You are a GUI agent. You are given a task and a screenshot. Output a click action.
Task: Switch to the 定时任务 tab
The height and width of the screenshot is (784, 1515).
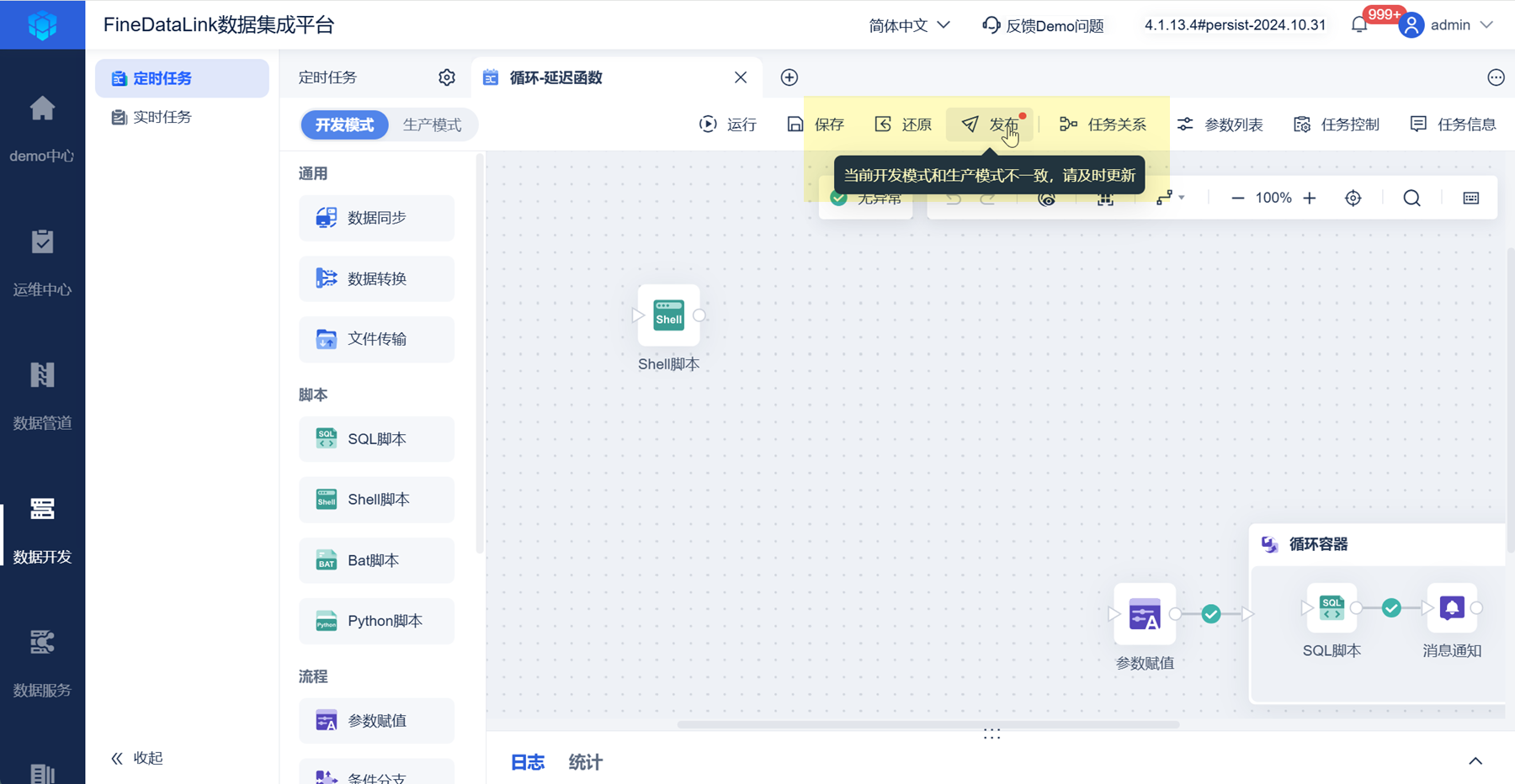[x=327, y=77]
